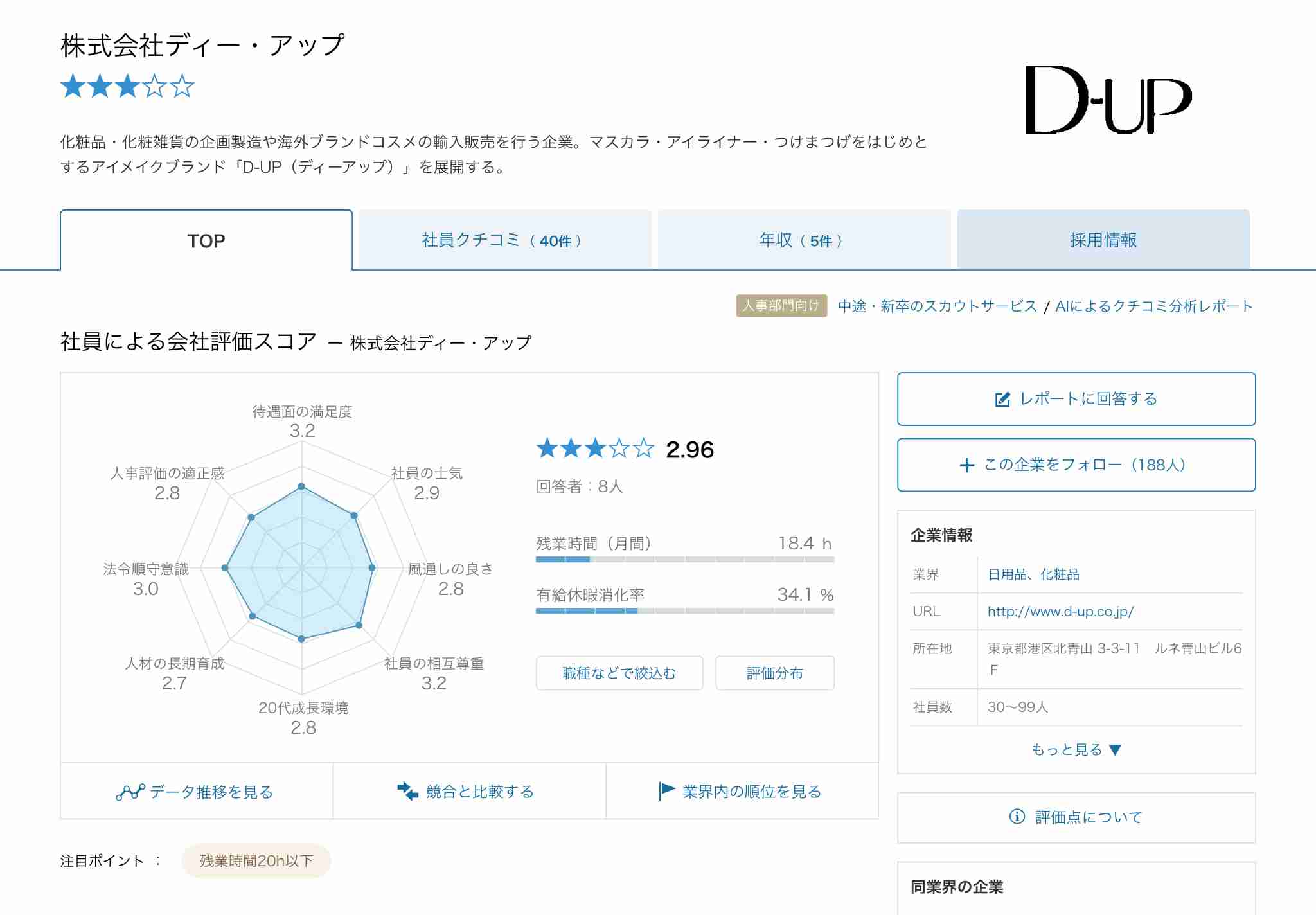Viewport: 1316px width, 915px height.
Task: Toggle company follow status (188人)
Action: [x=1077, y=465]
